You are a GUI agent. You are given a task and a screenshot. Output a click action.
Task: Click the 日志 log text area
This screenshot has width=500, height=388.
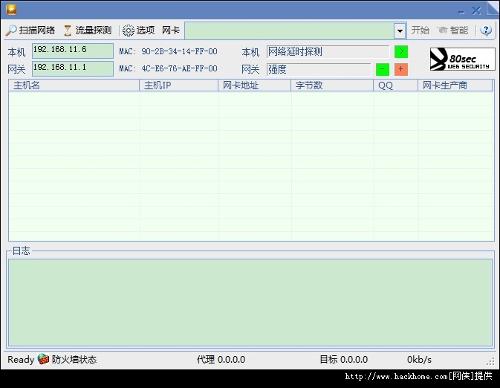click(x=250, y=302)
